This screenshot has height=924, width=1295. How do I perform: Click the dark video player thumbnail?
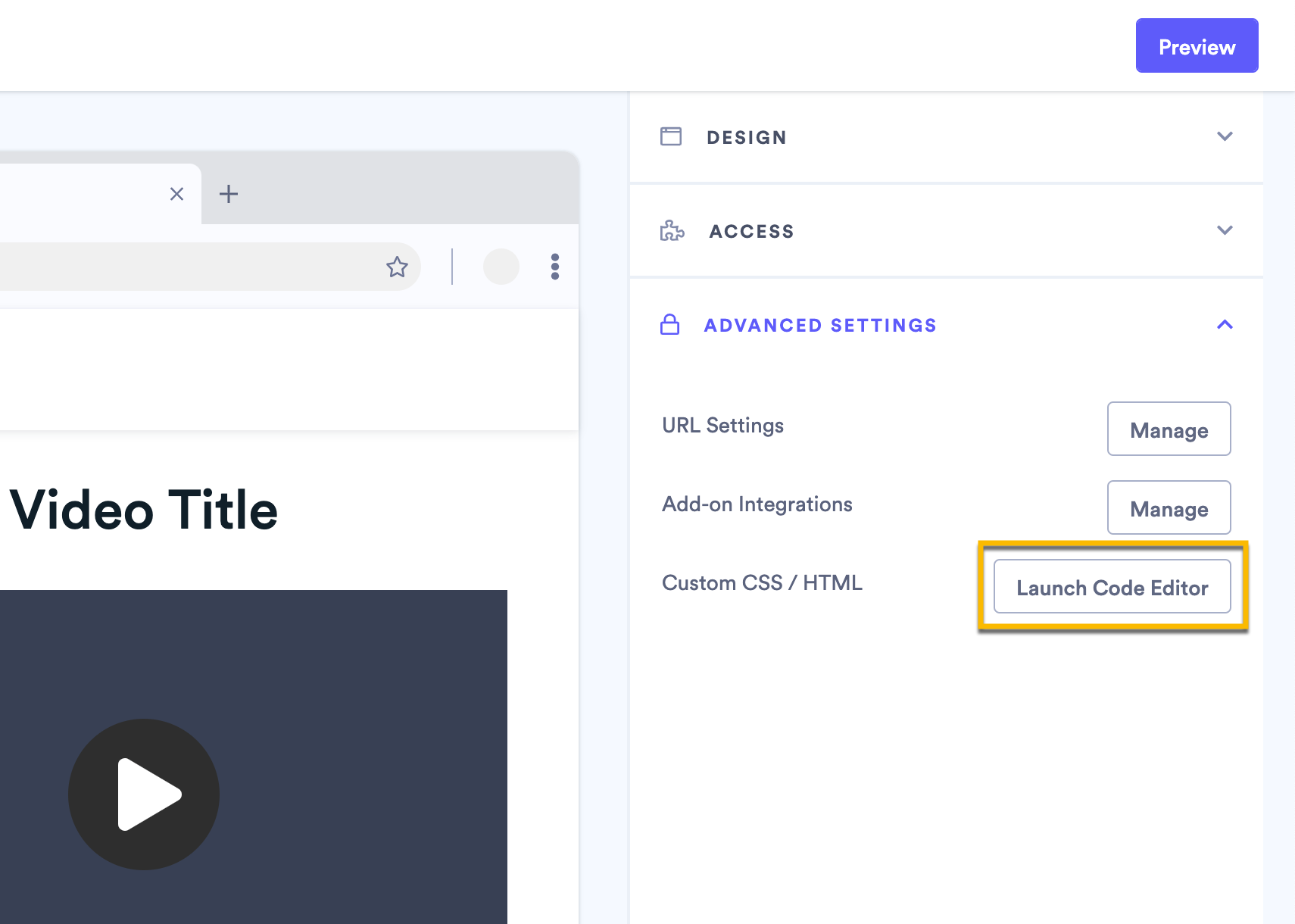pos(254,757)
